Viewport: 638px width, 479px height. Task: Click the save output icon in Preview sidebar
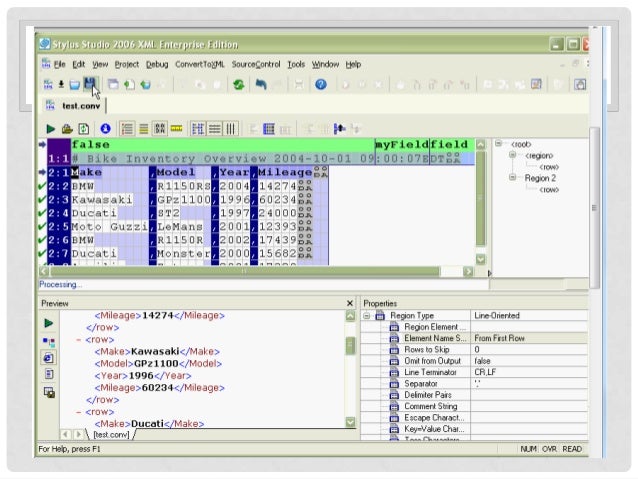coord(49,392)
